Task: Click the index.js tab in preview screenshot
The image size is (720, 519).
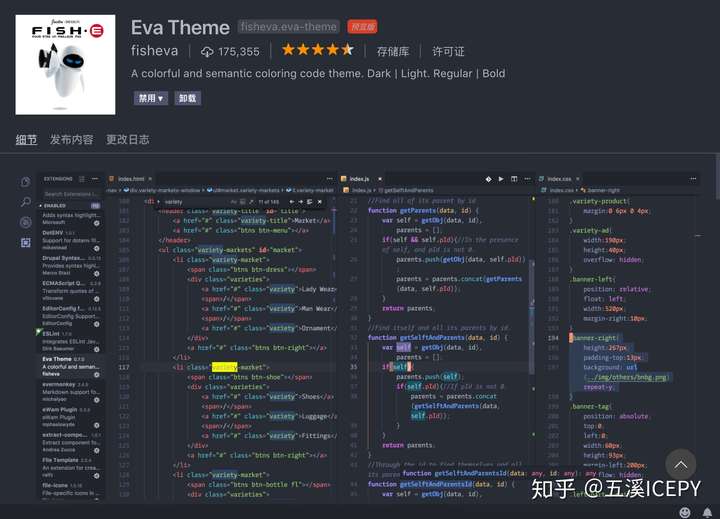Action: coord(360,179)
